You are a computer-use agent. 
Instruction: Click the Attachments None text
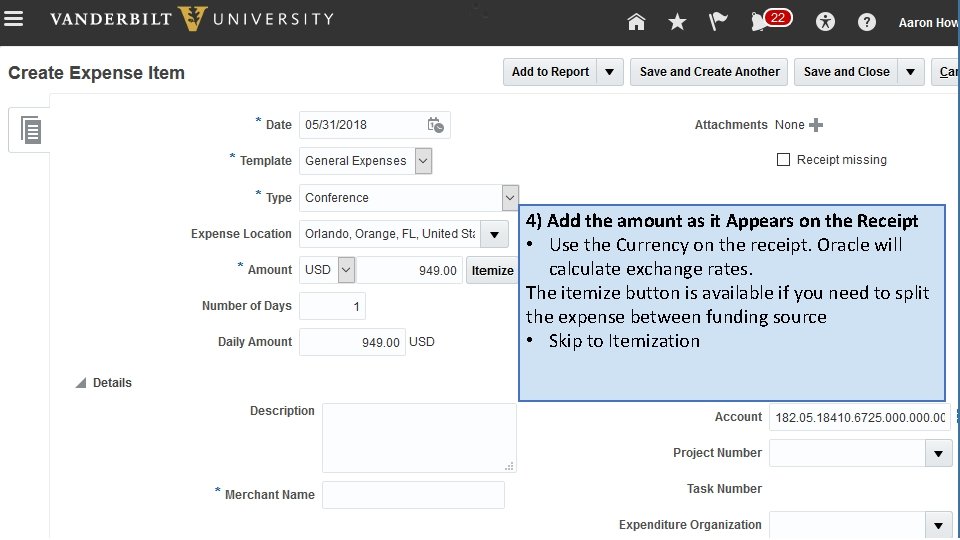(789, 125)
